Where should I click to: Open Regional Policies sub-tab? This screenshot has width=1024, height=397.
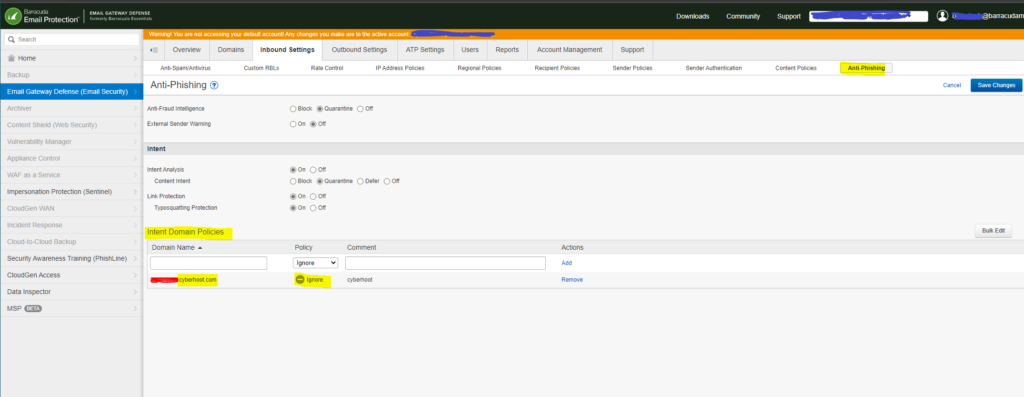(x=479, y=68)
